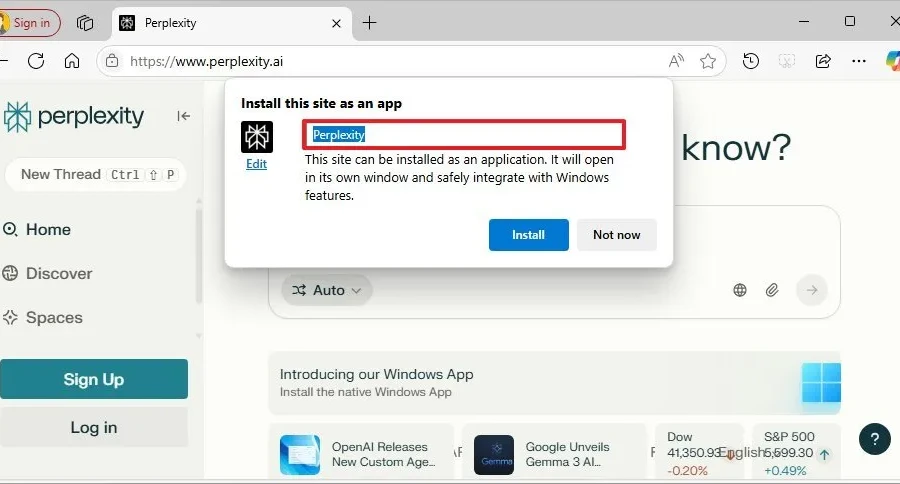Refresh the page with the reload icon
Image resolution: width=900 pixels, height=484 pixels.
36,61
